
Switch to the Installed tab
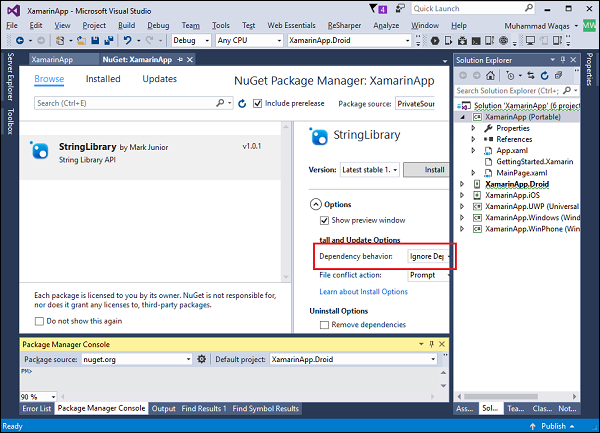[x=103, y=79]
